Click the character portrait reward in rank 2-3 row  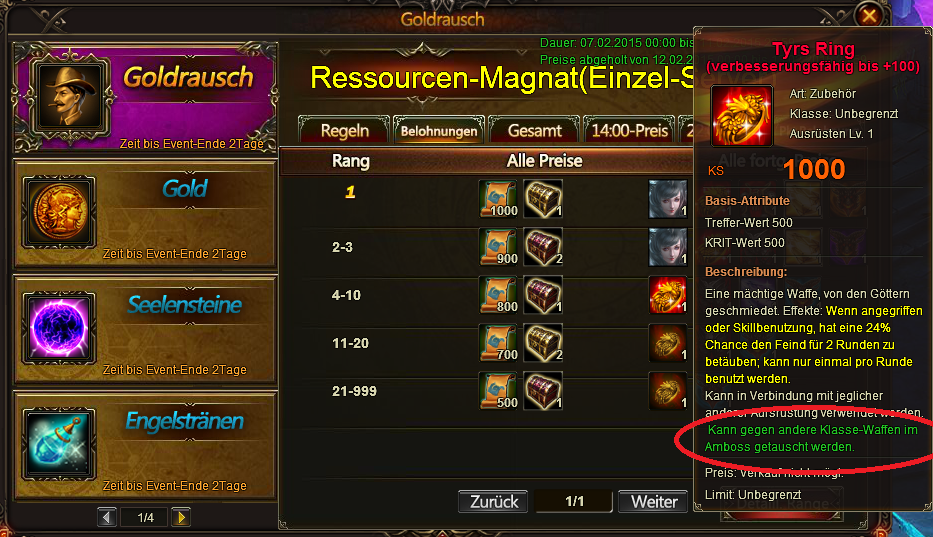click(668, 247)
